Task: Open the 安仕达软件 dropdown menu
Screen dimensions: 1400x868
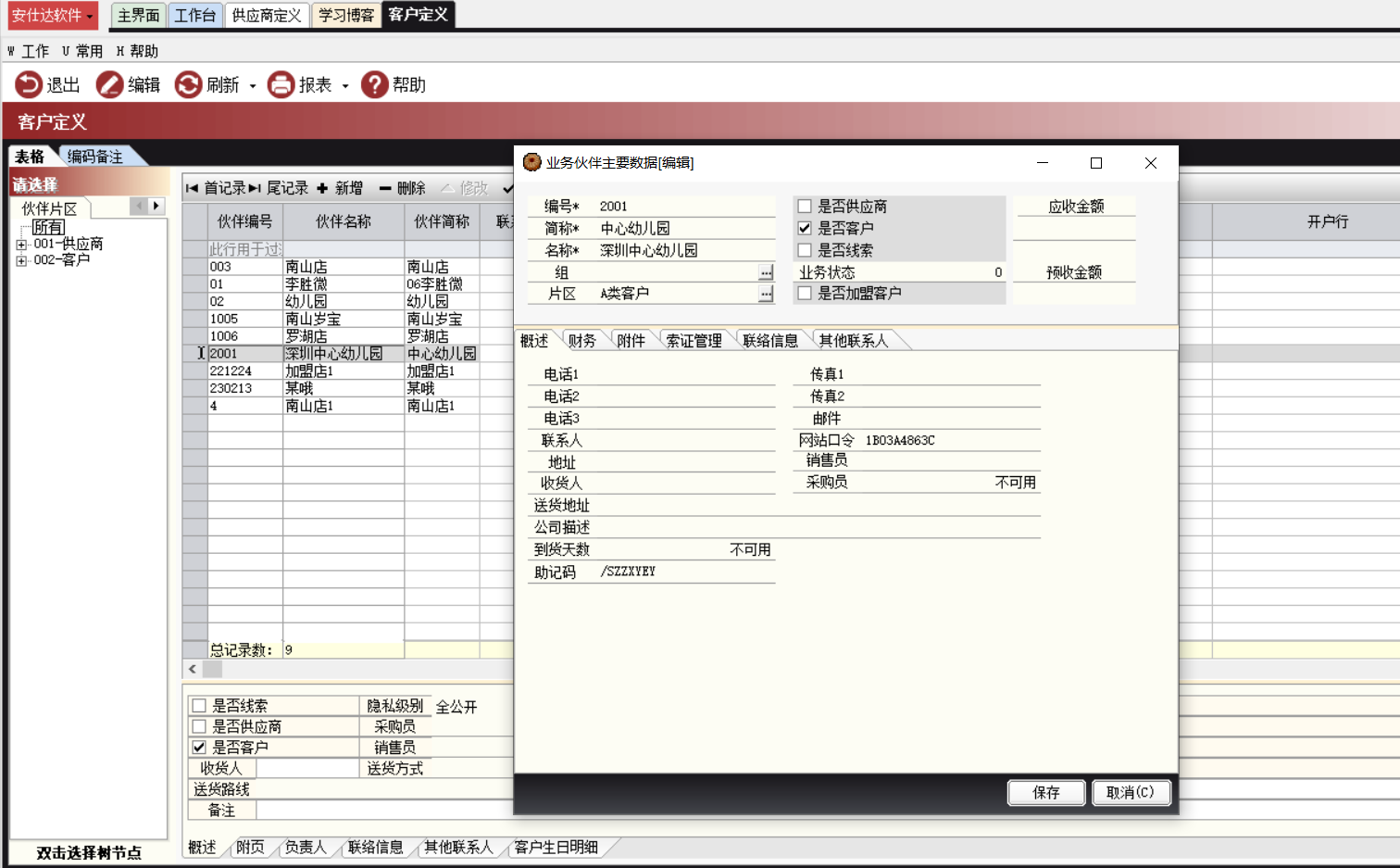Action: 53,15
